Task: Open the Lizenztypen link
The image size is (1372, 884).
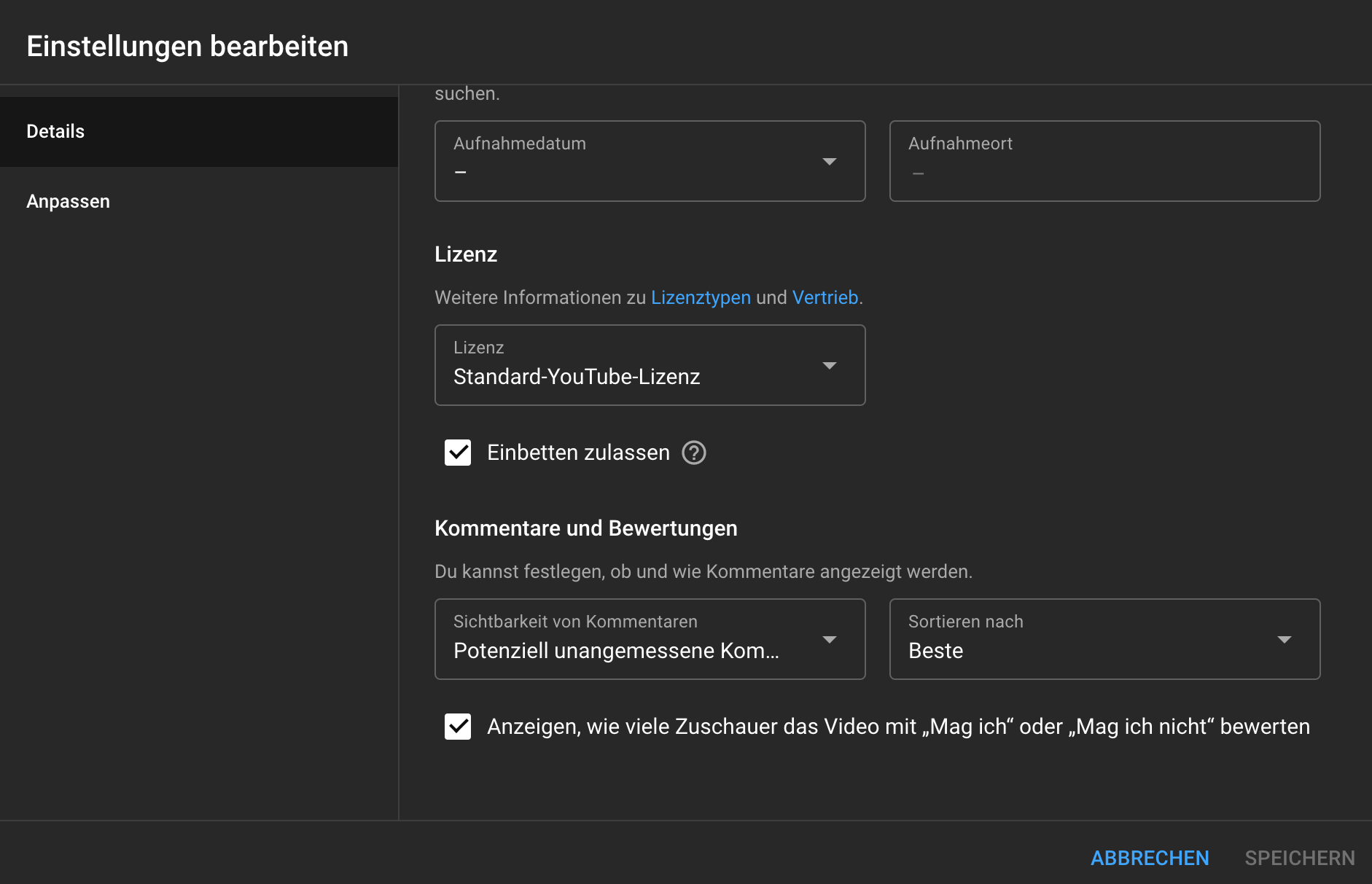Action: (x=701, y=297)
